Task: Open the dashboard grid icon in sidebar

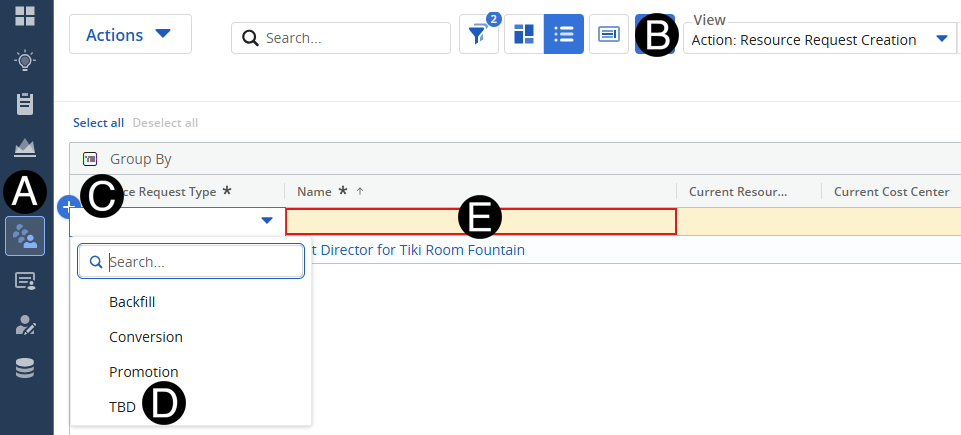Action: pos(26,16)
